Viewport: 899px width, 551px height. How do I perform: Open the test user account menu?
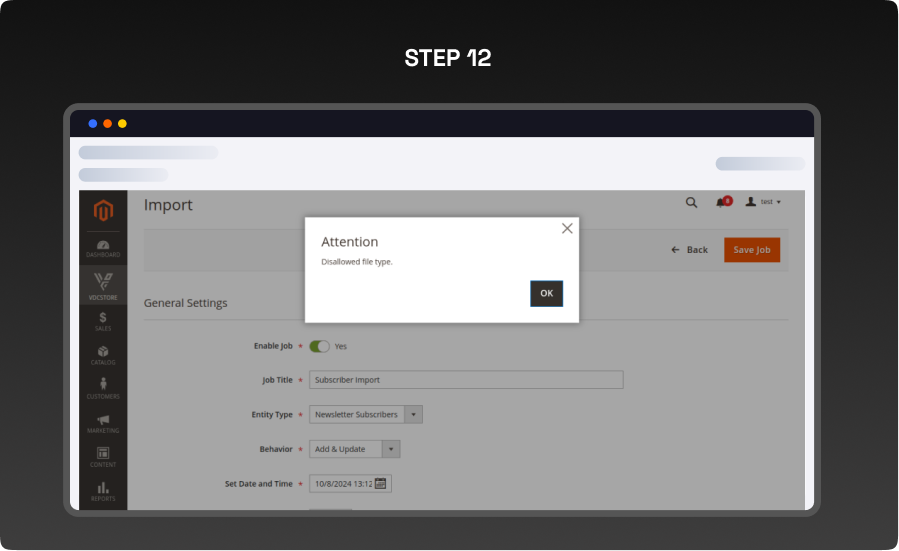(x=764, y=202)
